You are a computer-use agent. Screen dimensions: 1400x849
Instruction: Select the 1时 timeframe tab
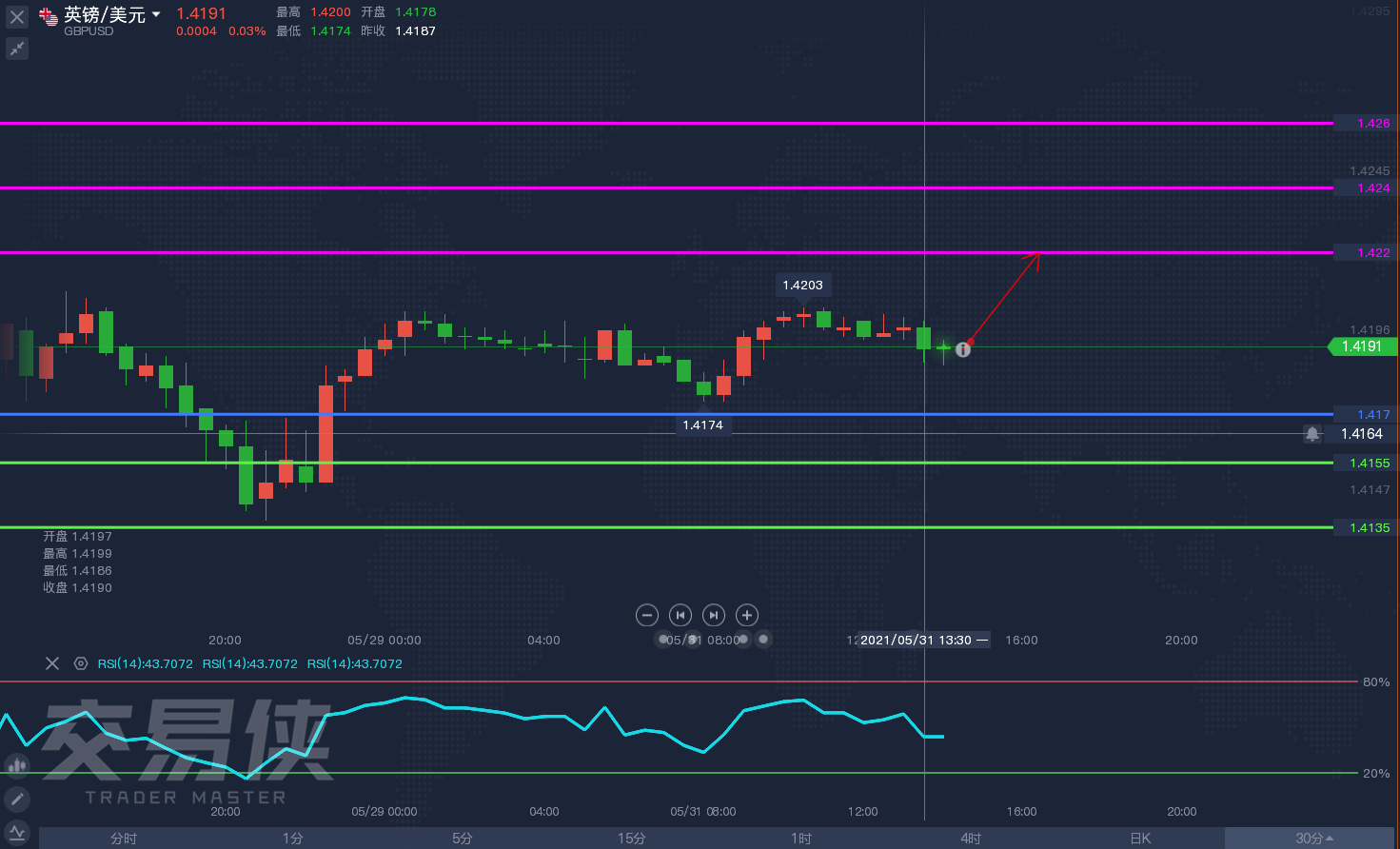tap(801, 839)
